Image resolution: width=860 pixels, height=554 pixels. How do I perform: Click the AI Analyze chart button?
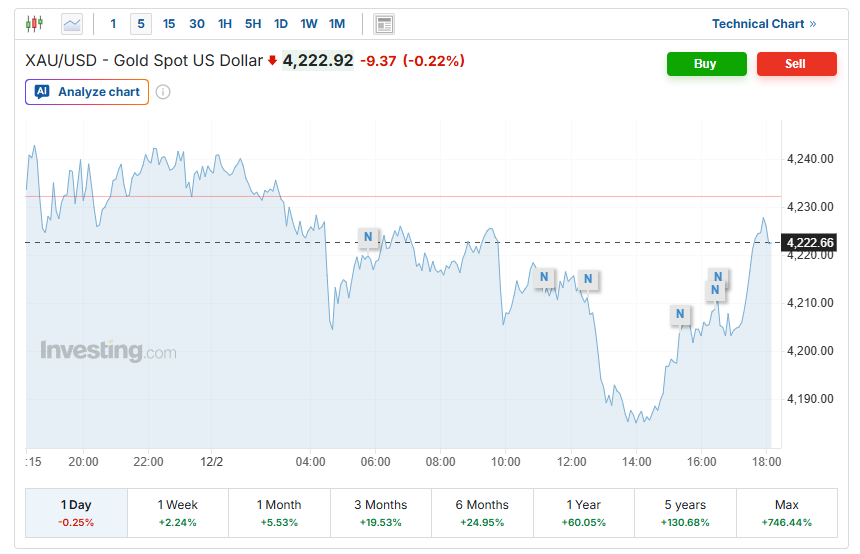tap(87, 92)
